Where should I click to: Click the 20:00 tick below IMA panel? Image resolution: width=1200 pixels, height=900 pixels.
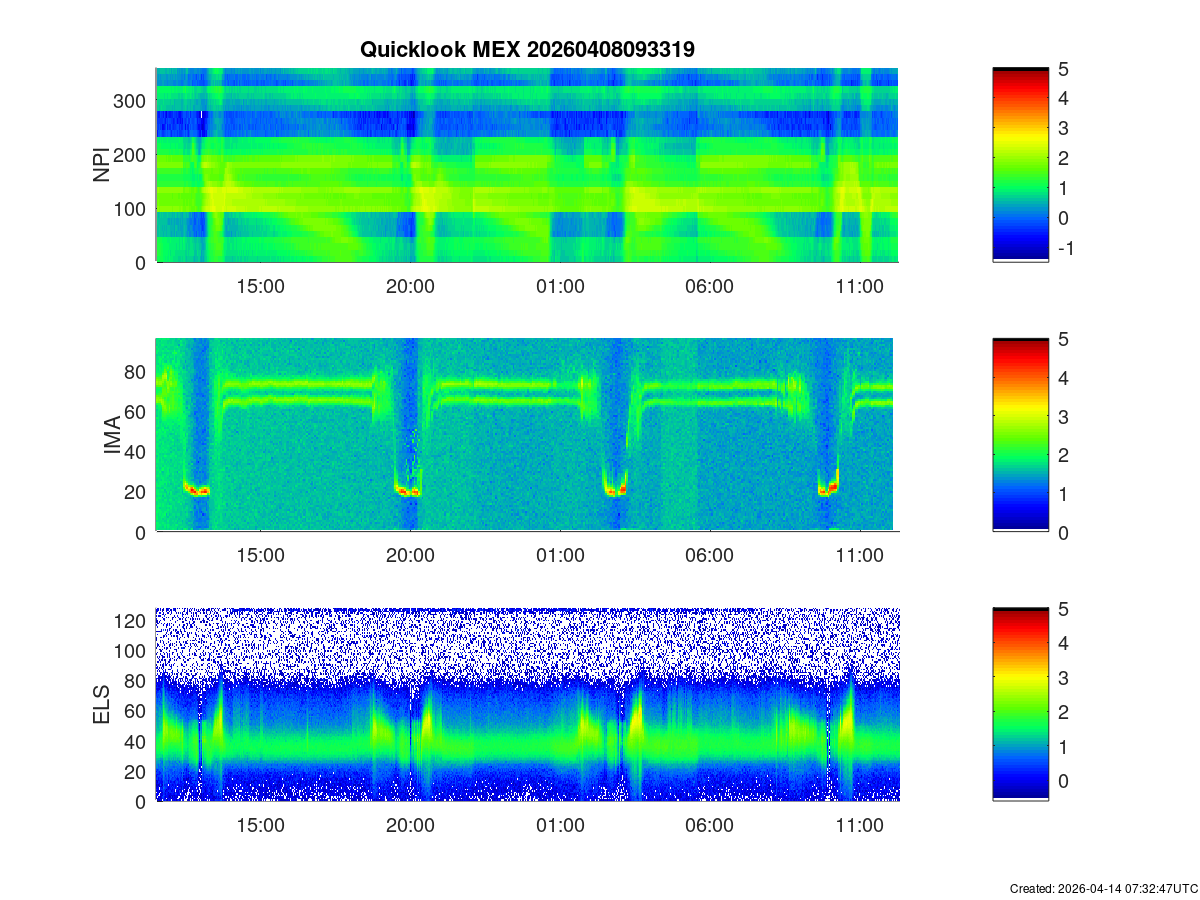[410, 556]
